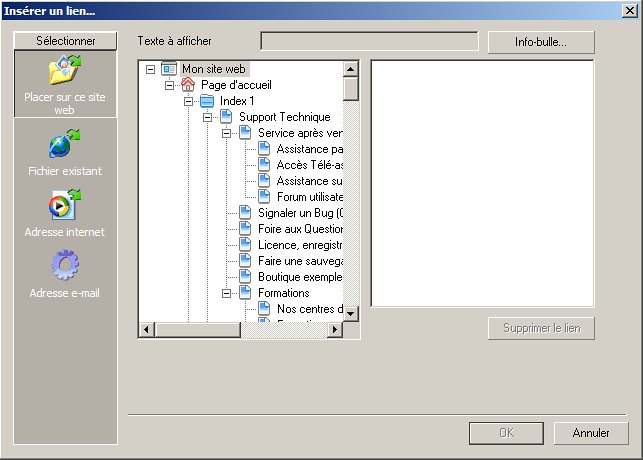This screenshot has height=460, width=643.
Task: Click the tree's horizontal scrollbar right arrow
Action: (335, 330)
